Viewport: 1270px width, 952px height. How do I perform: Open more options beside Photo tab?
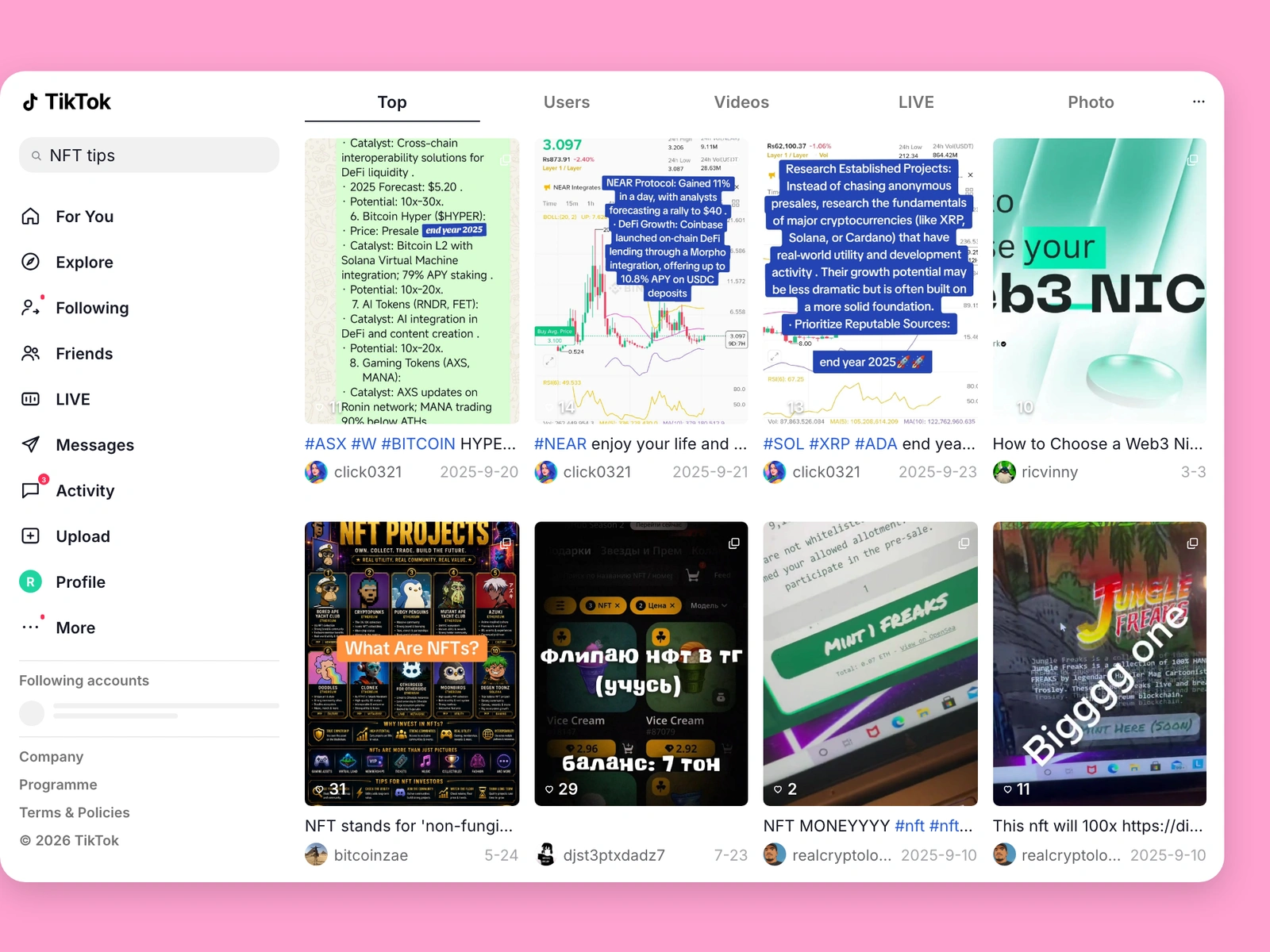[x=1199, y=102]
